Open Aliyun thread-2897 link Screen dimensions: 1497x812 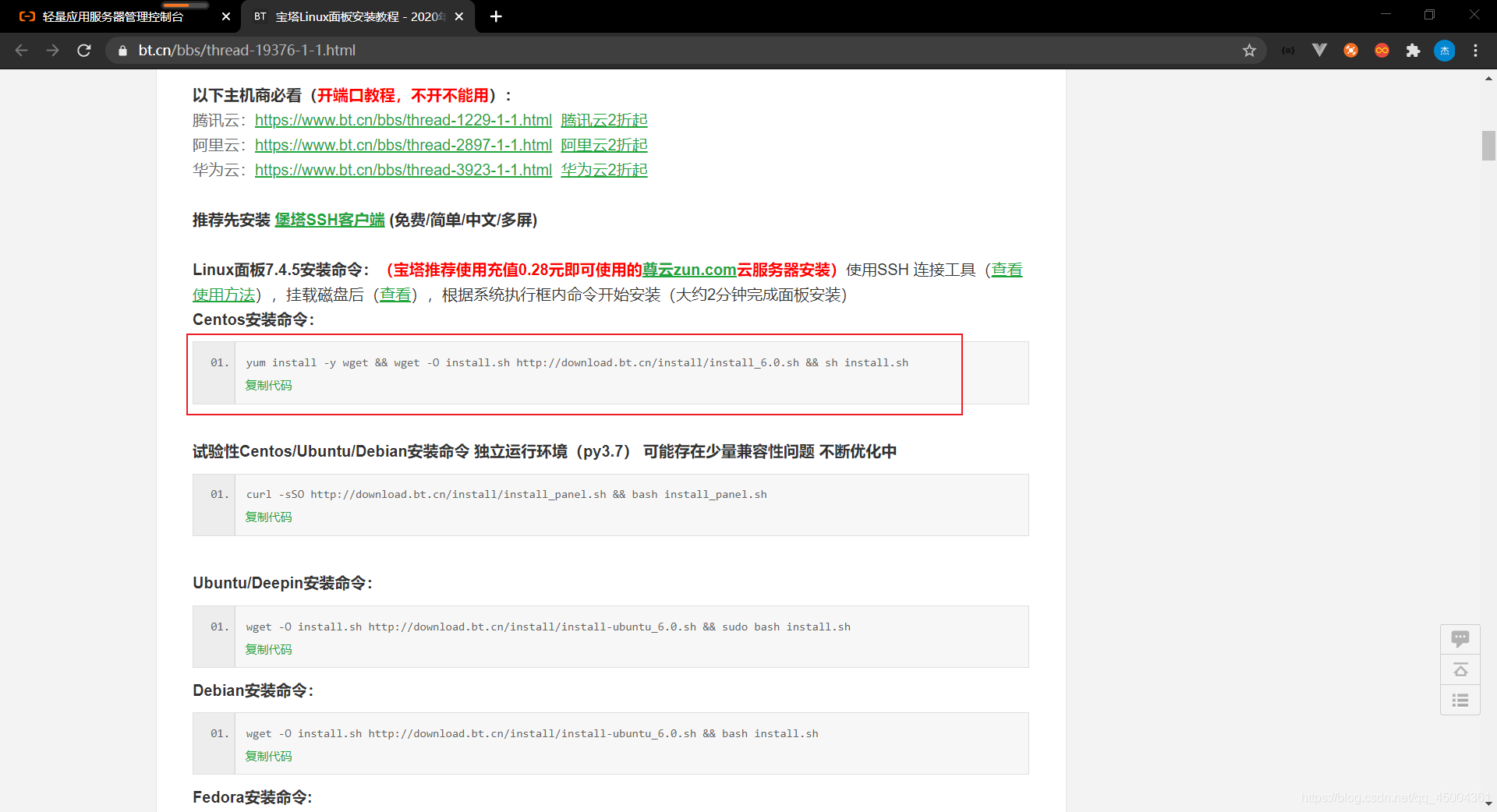click(403, 145)
